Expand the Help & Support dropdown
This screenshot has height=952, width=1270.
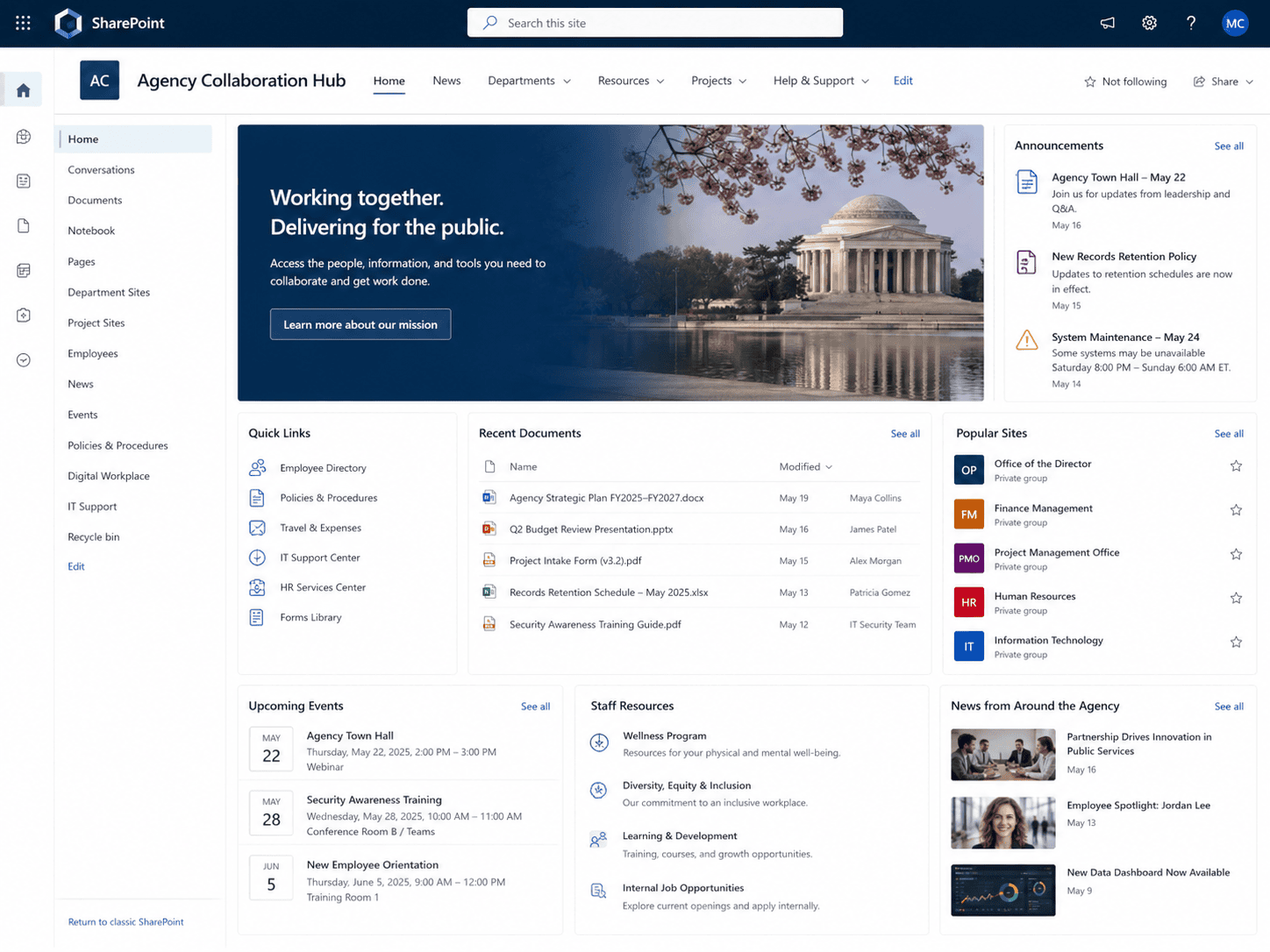(x=821, y=81)
